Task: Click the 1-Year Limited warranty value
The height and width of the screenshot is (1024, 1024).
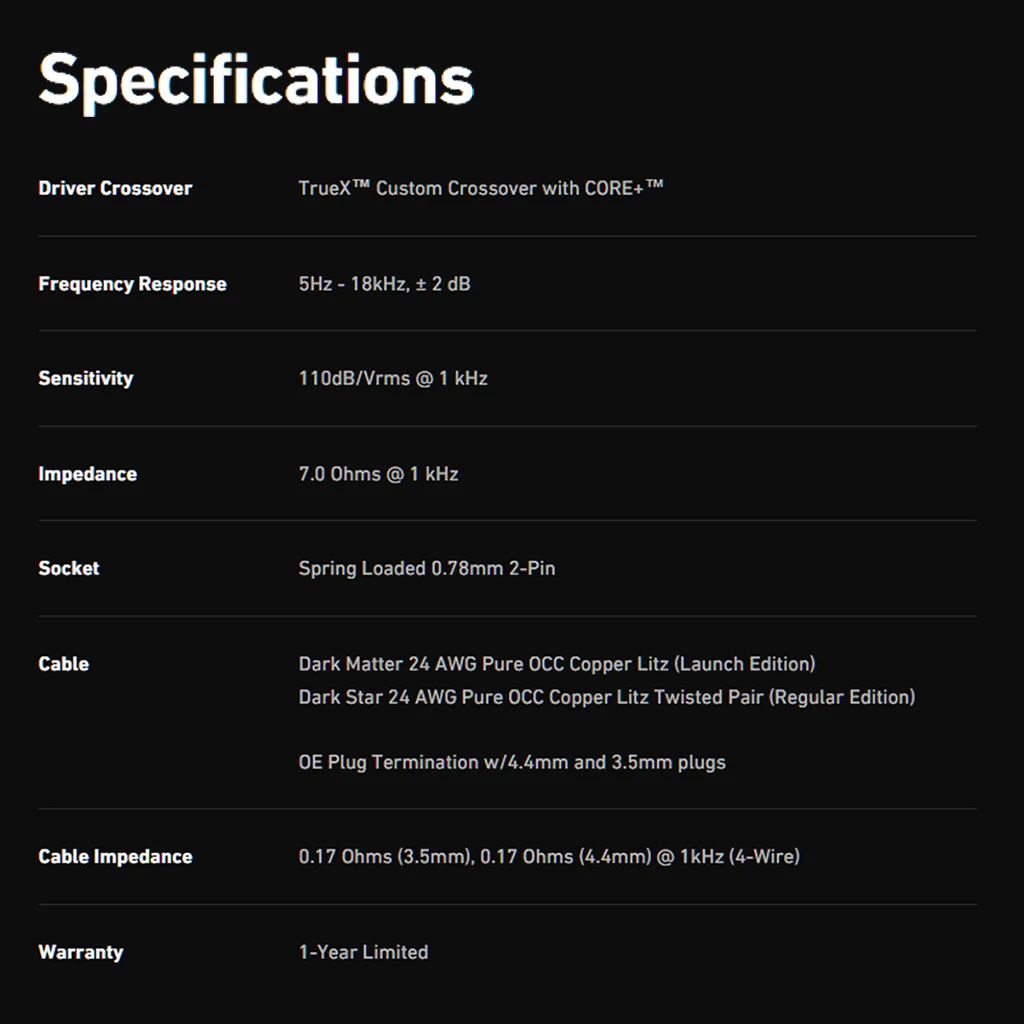Action: pos(363,952)
